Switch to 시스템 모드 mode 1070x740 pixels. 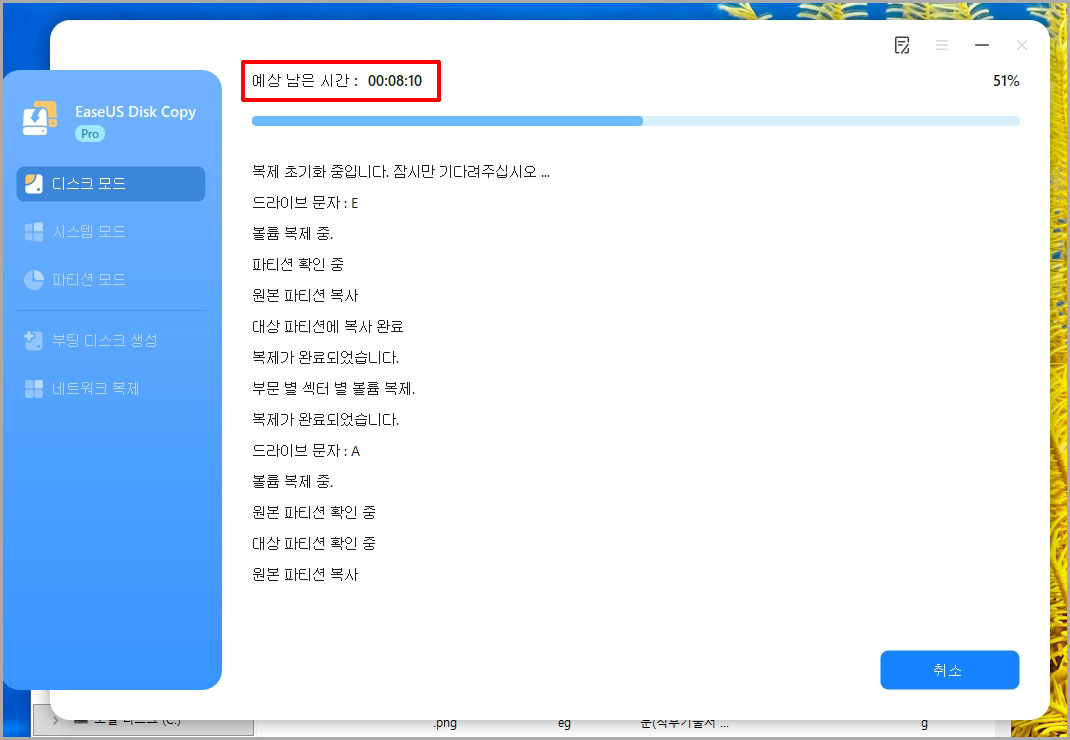[x=110, y=231]
